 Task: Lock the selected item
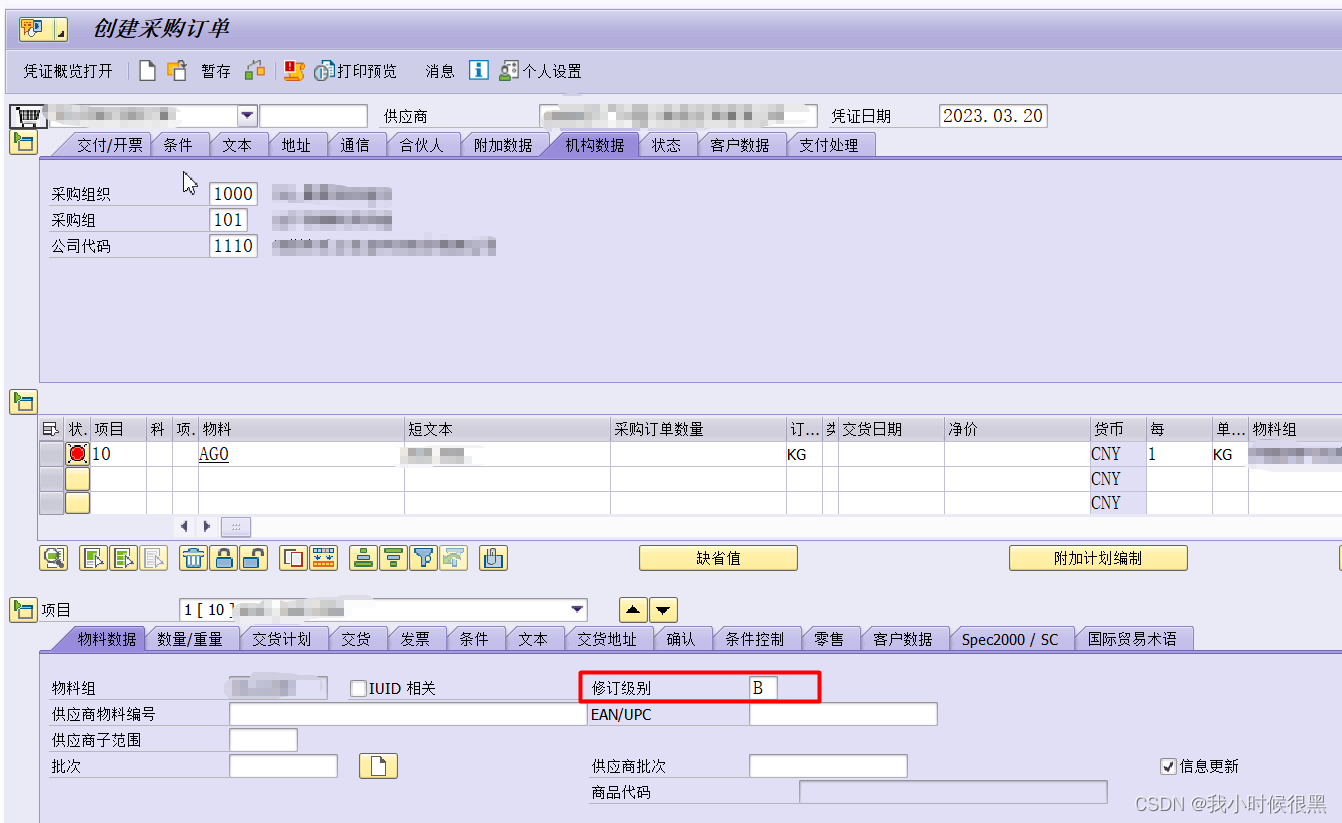click(224, 559)
